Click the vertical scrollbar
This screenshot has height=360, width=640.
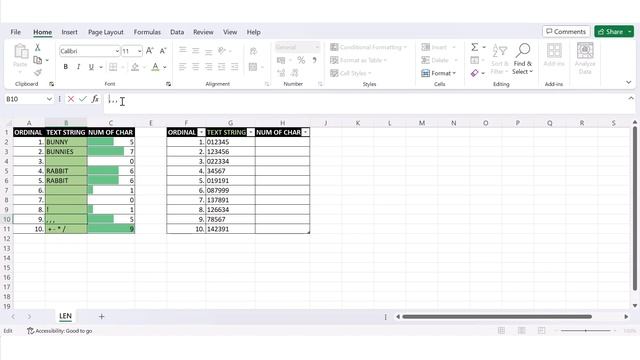pos(635,208)
